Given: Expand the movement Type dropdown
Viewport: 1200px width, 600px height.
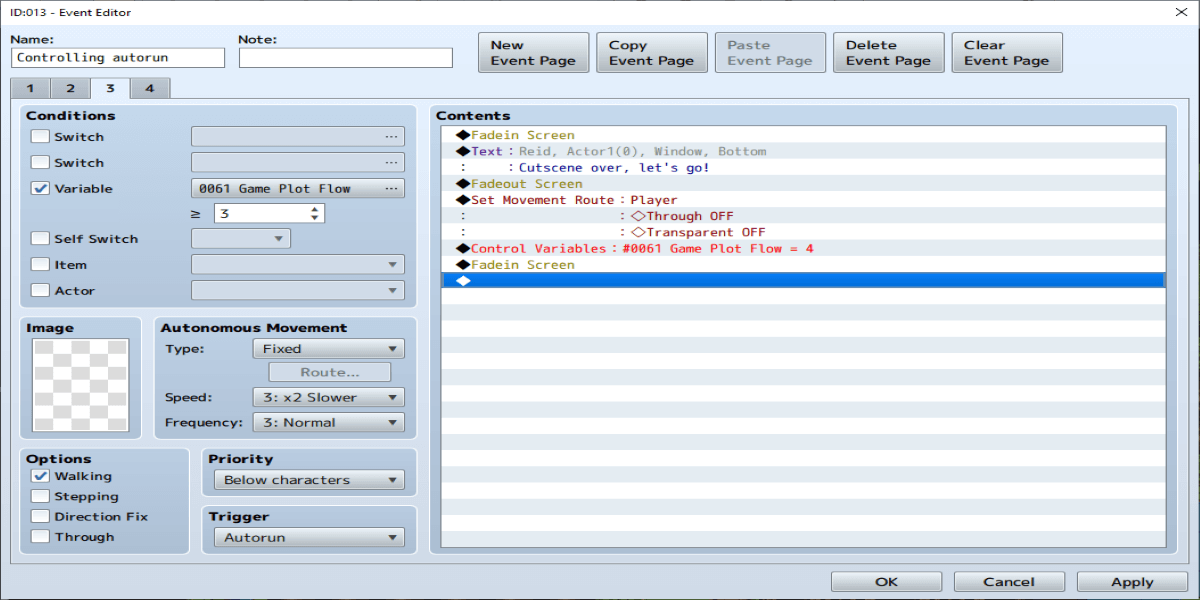Looking at the screenshot, I should [x=328, y=349].
